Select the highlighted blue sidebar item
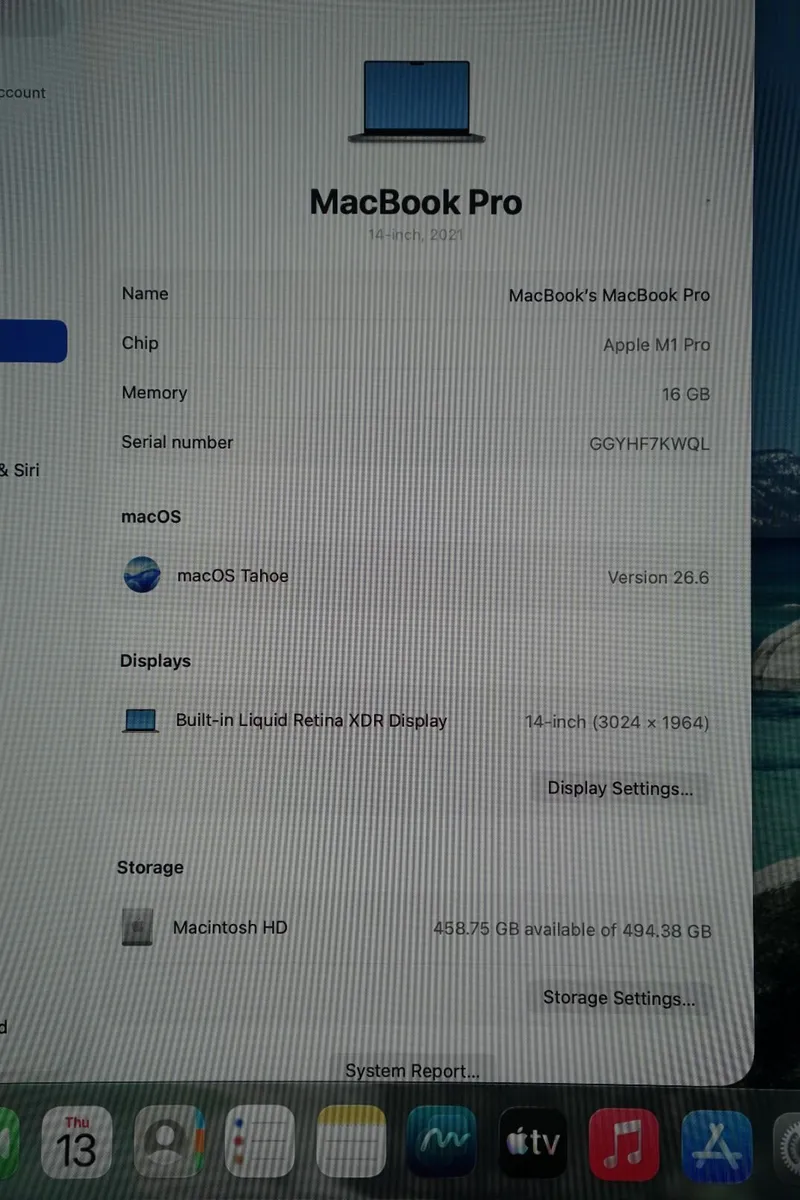 [x=33, y=342]
